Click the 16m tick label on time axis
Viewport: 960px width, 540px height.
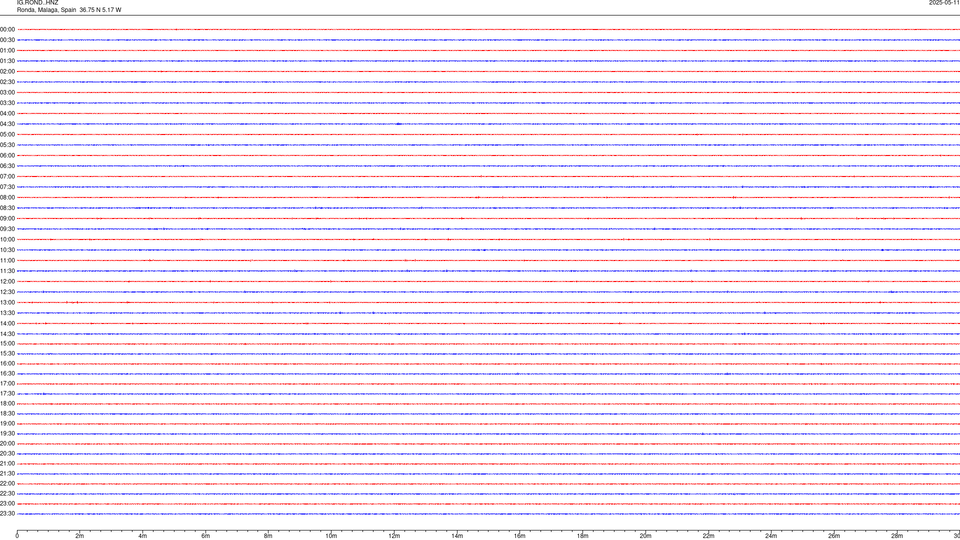tap(520, 536)
